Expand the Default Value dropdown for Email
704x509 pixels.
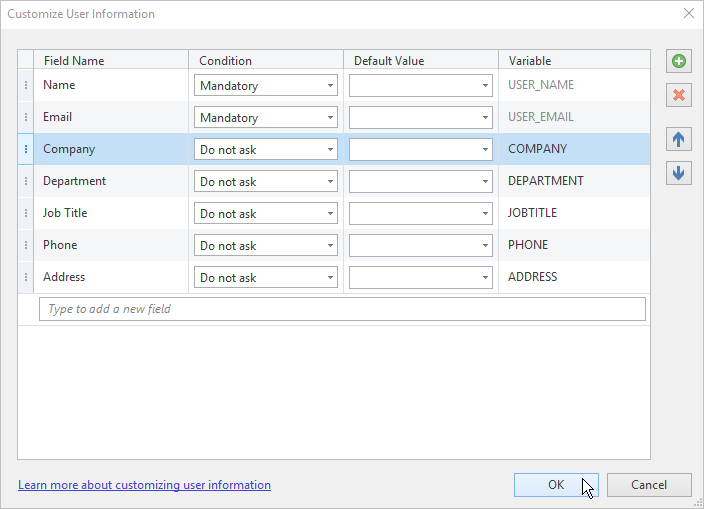(421, 117)
